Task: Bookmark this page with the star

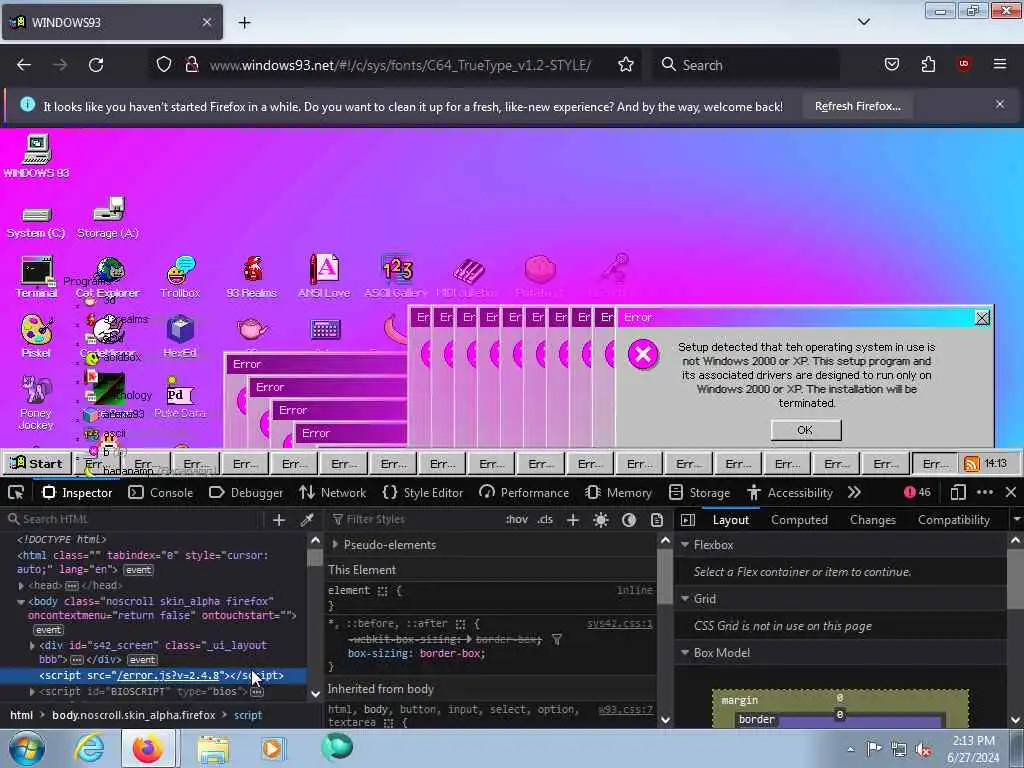Action: pos(626,65)
